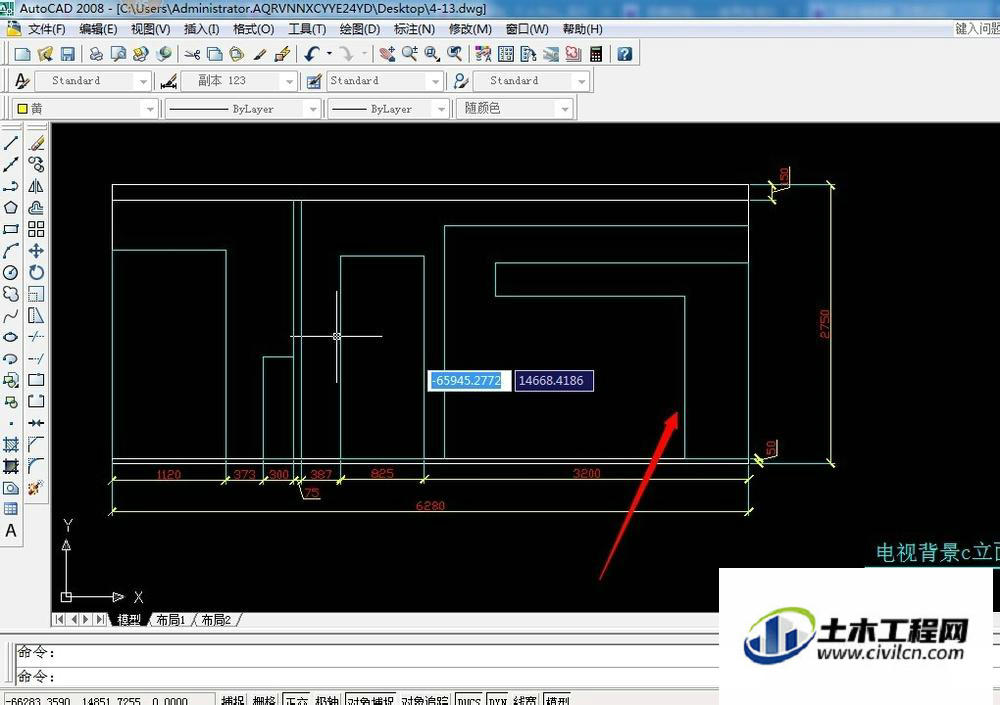This screenshot has height=705, width=1000.
Task: Select the 模型 model tab
Action: coord(129,620)
